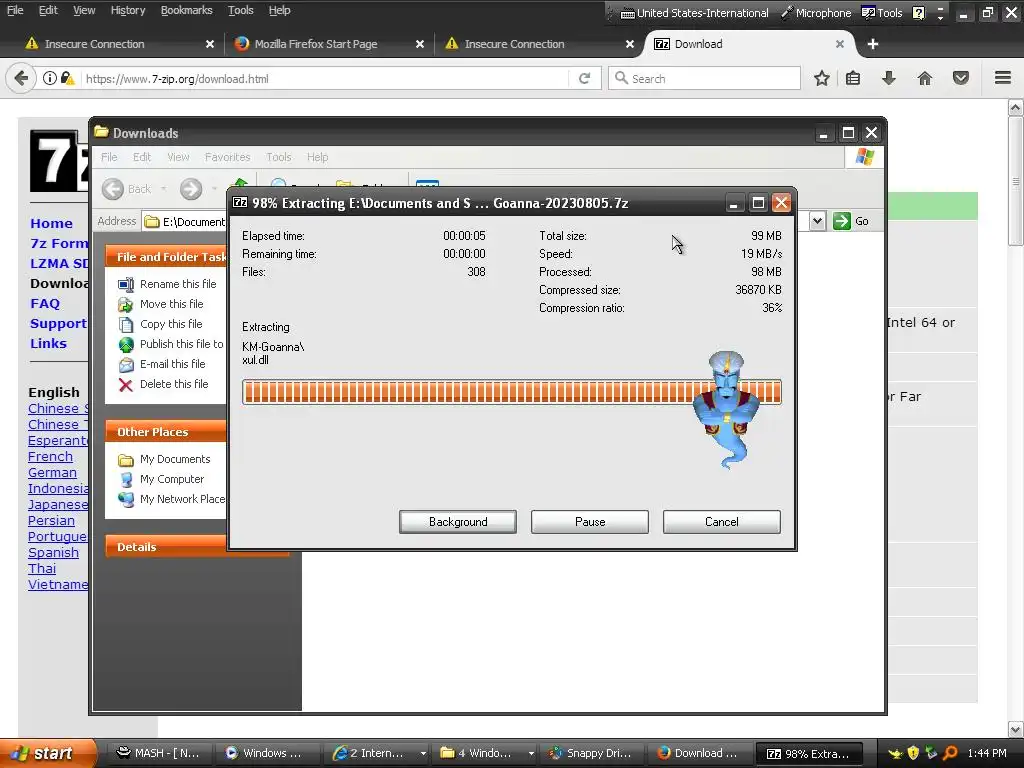
Task: Open File menu in Downloads window
Action: (x=109, y=157)
